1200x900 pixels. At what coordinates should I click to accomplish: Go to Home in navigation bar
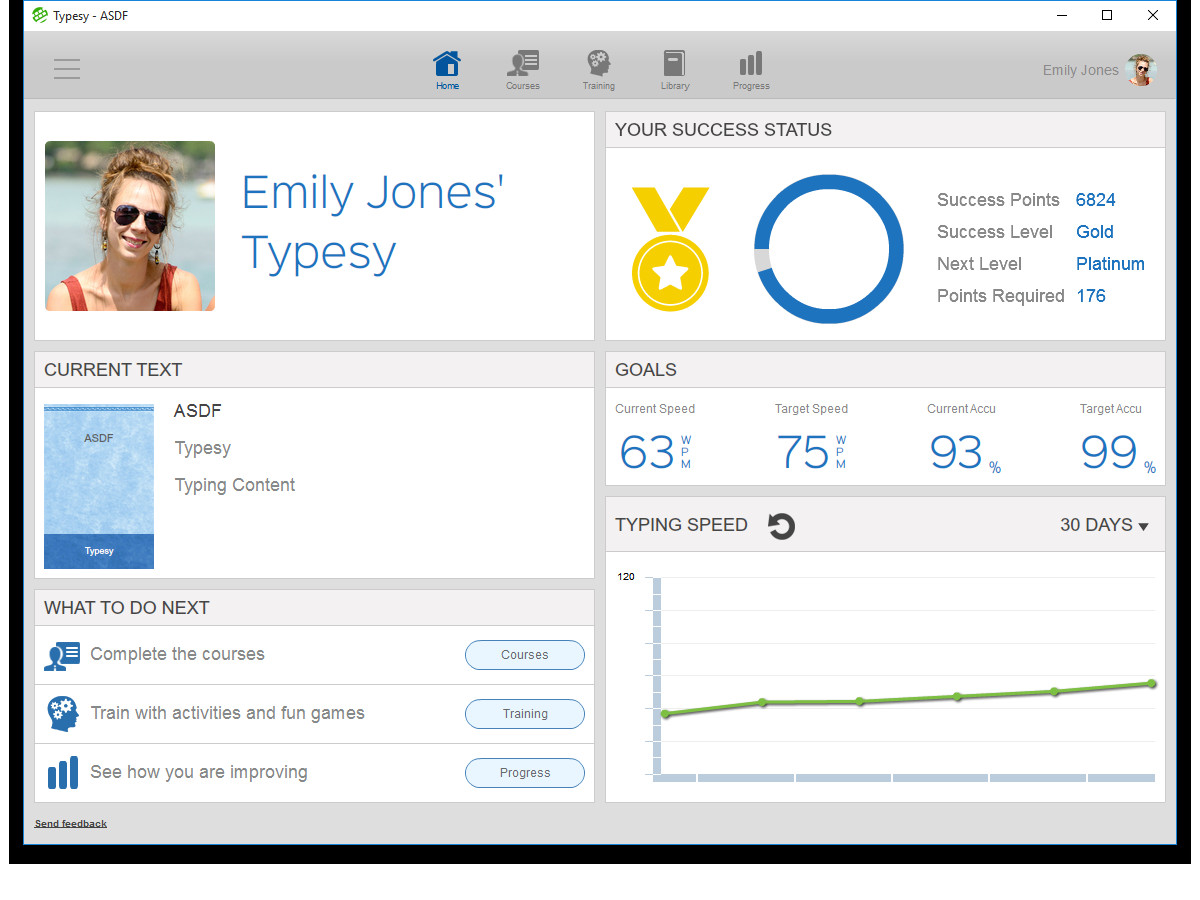click(447, 70)
